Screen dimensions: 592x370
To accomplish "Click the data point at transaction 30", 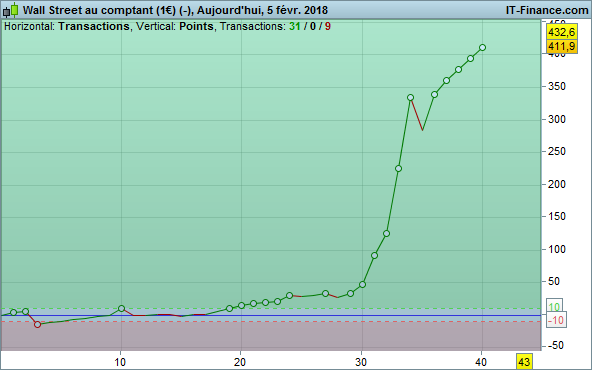I will pos(362,284).
